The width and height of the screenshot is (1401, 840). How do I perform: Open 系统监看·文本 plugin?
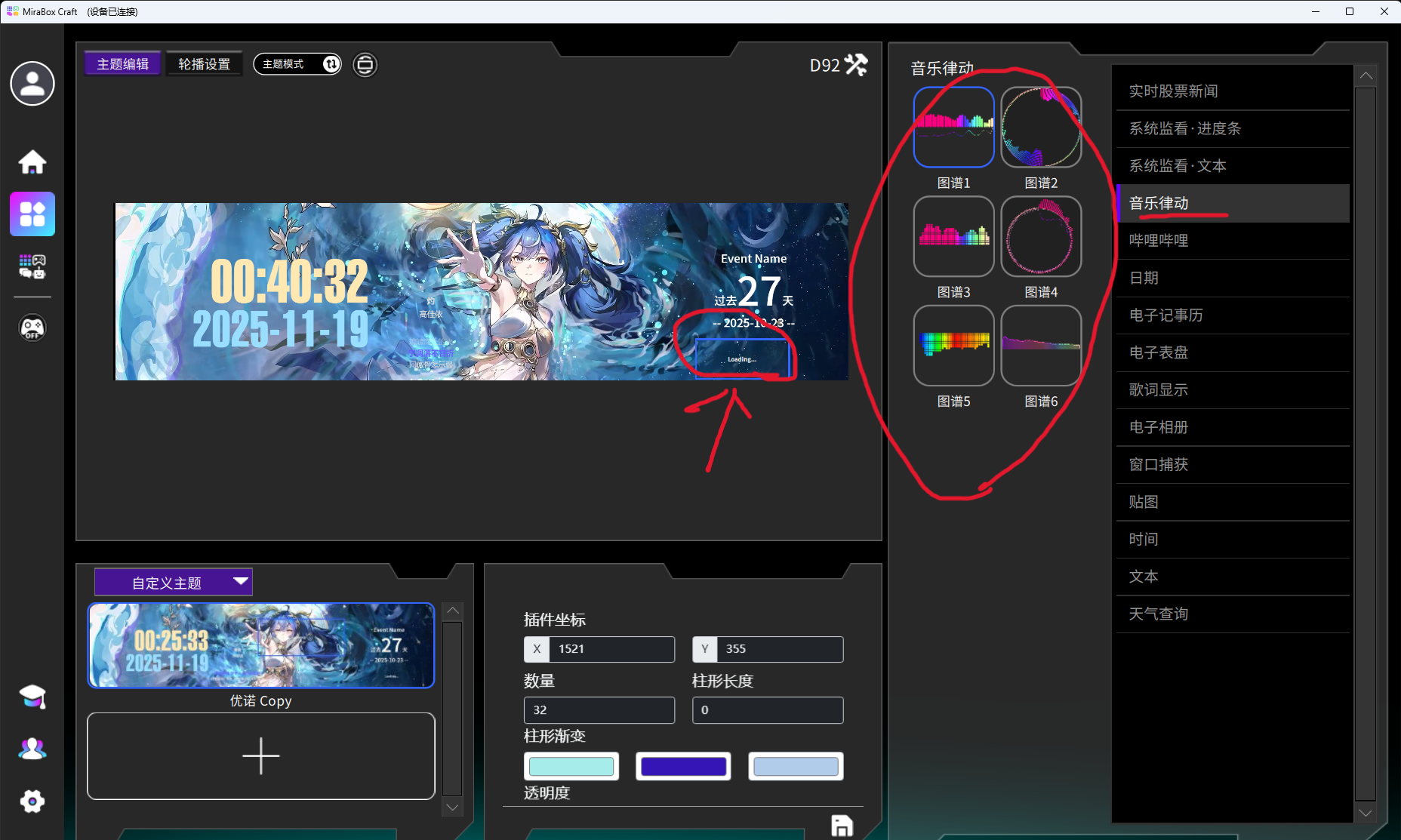[1233, 166]
